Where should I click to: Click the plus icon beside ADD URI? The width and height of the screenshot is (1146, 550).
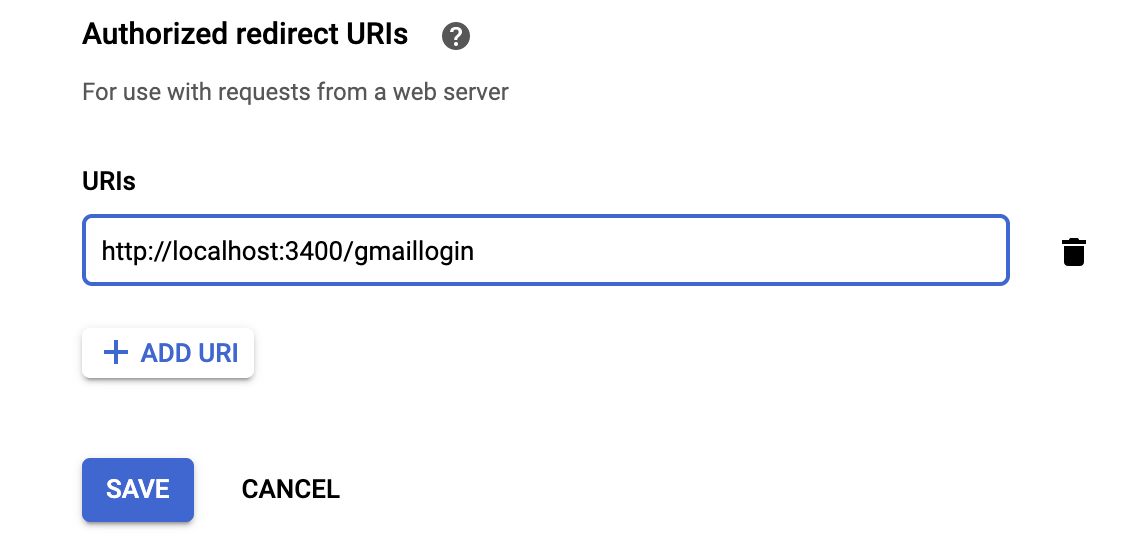click(116, 353)
